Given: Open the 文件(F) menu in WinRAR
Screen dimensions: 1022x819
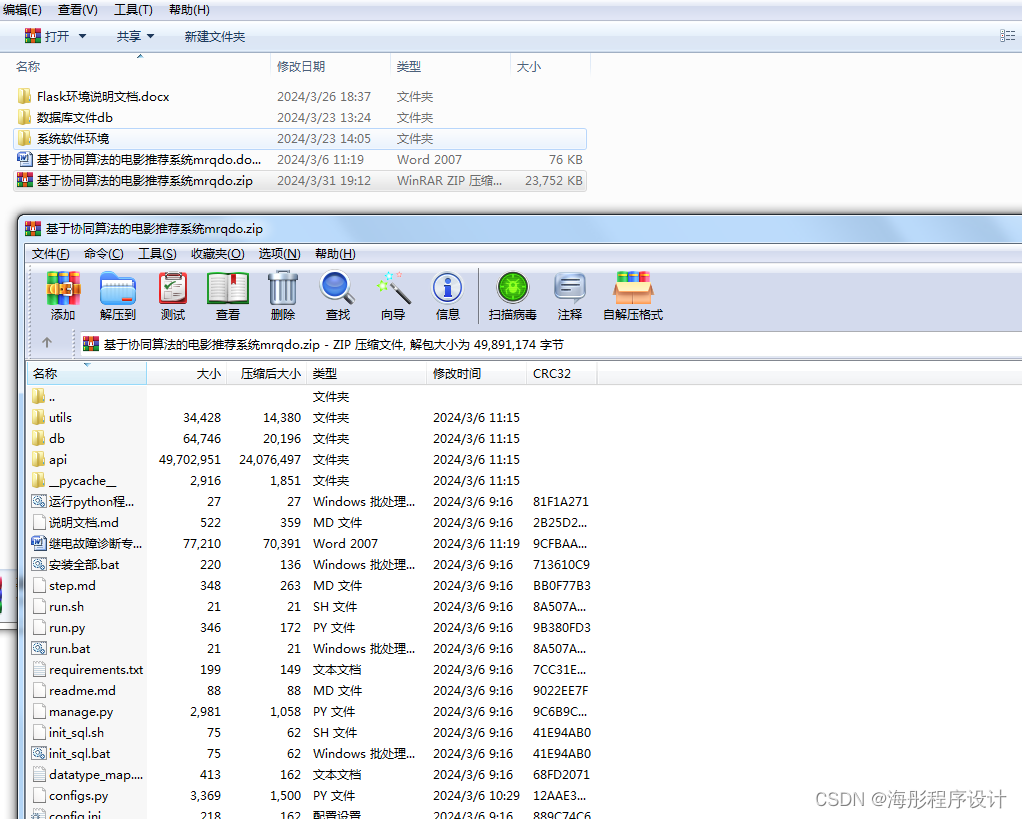Looking at the screenshot, I should click(x=50, y=253).
